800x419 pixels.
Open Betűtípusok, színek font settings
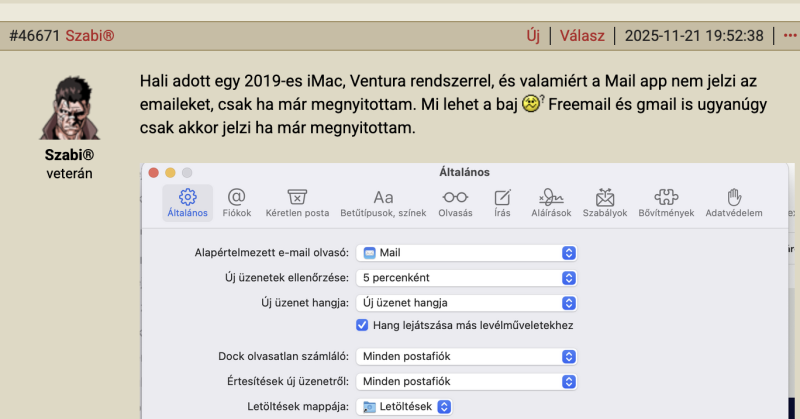pyautogui.click(x=383, y=202)
